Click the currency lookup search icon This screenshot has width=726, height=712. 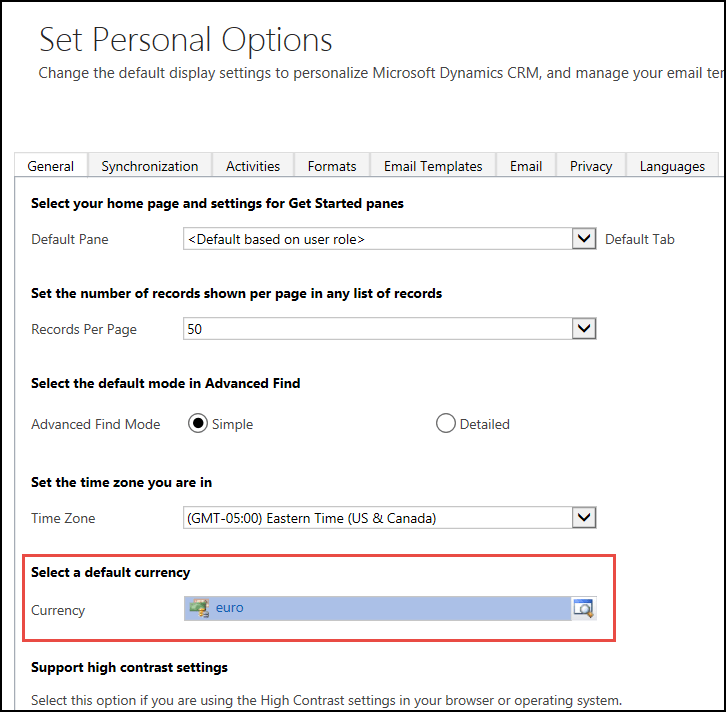(x=583, y=608)
